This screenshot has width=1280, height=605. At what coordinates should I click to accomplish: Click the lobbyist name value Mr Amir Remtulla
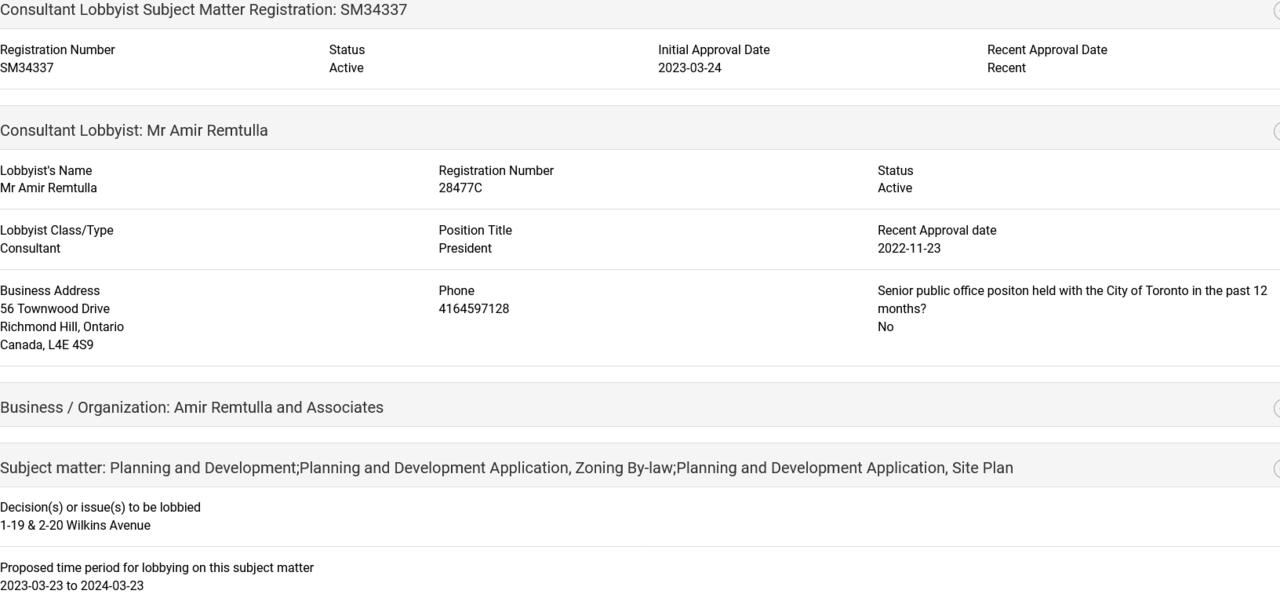click(49, 188)
